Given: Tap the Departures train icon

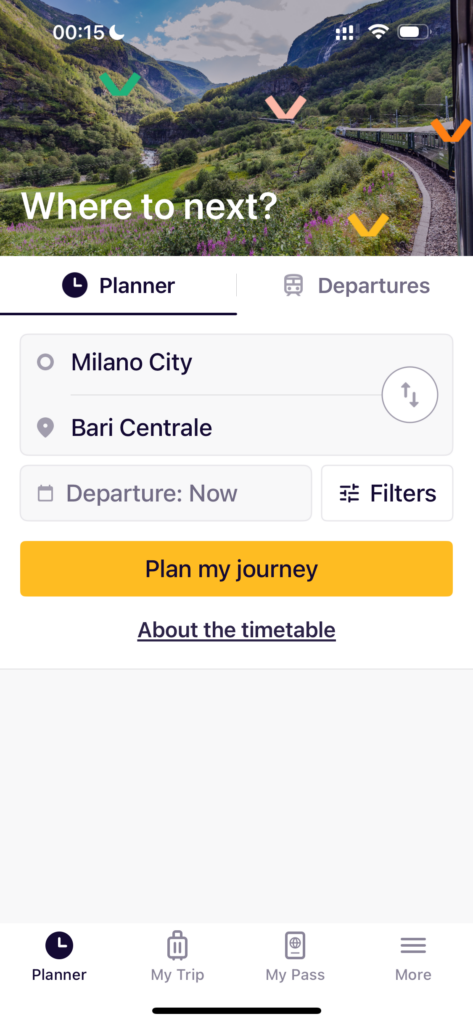Looking at the screenshot, I should point(293,285).
